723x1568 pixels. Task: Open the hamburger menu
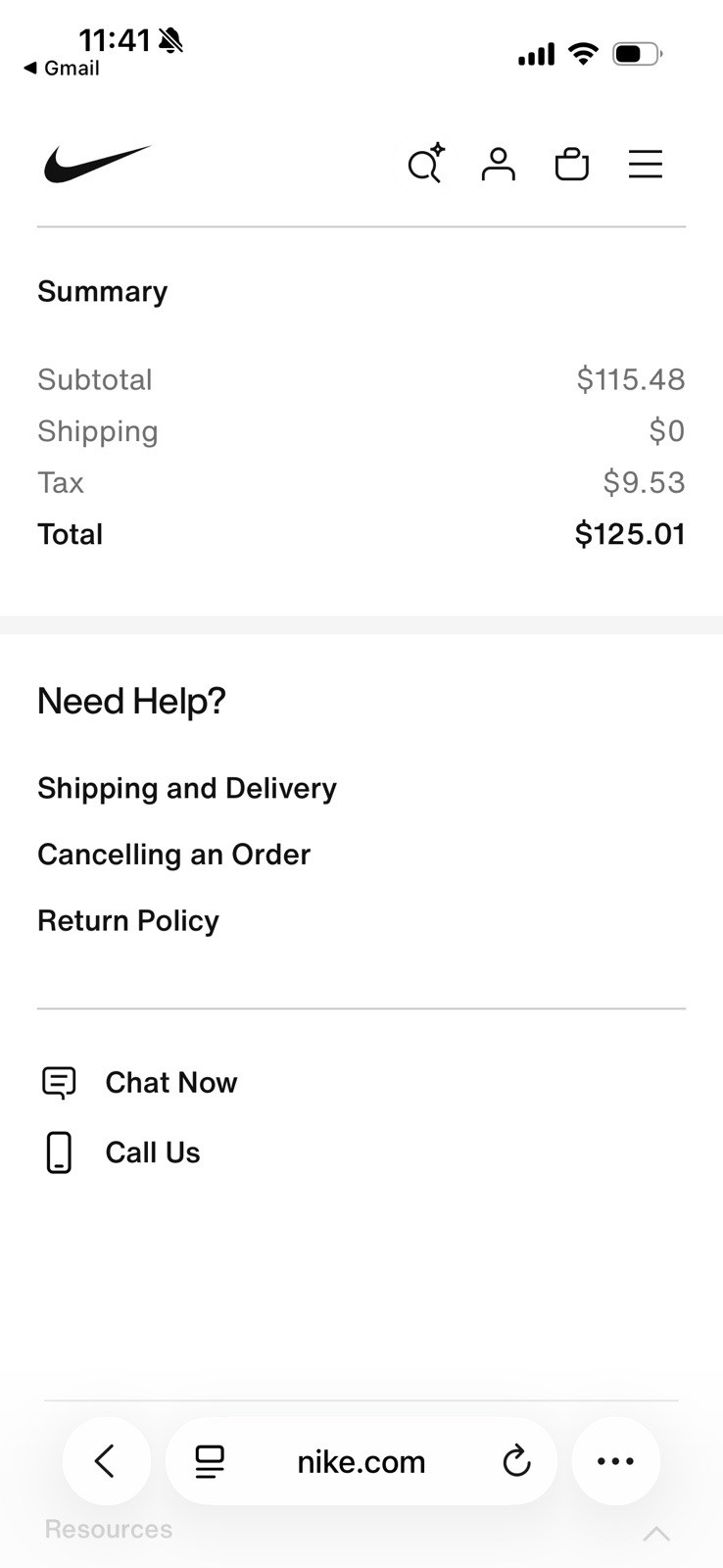[x=646, y=164]
